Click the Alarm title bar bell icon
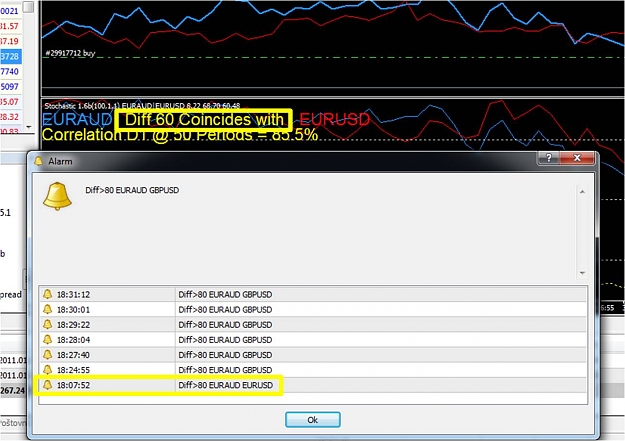625x441 pixels. [38, 161]
